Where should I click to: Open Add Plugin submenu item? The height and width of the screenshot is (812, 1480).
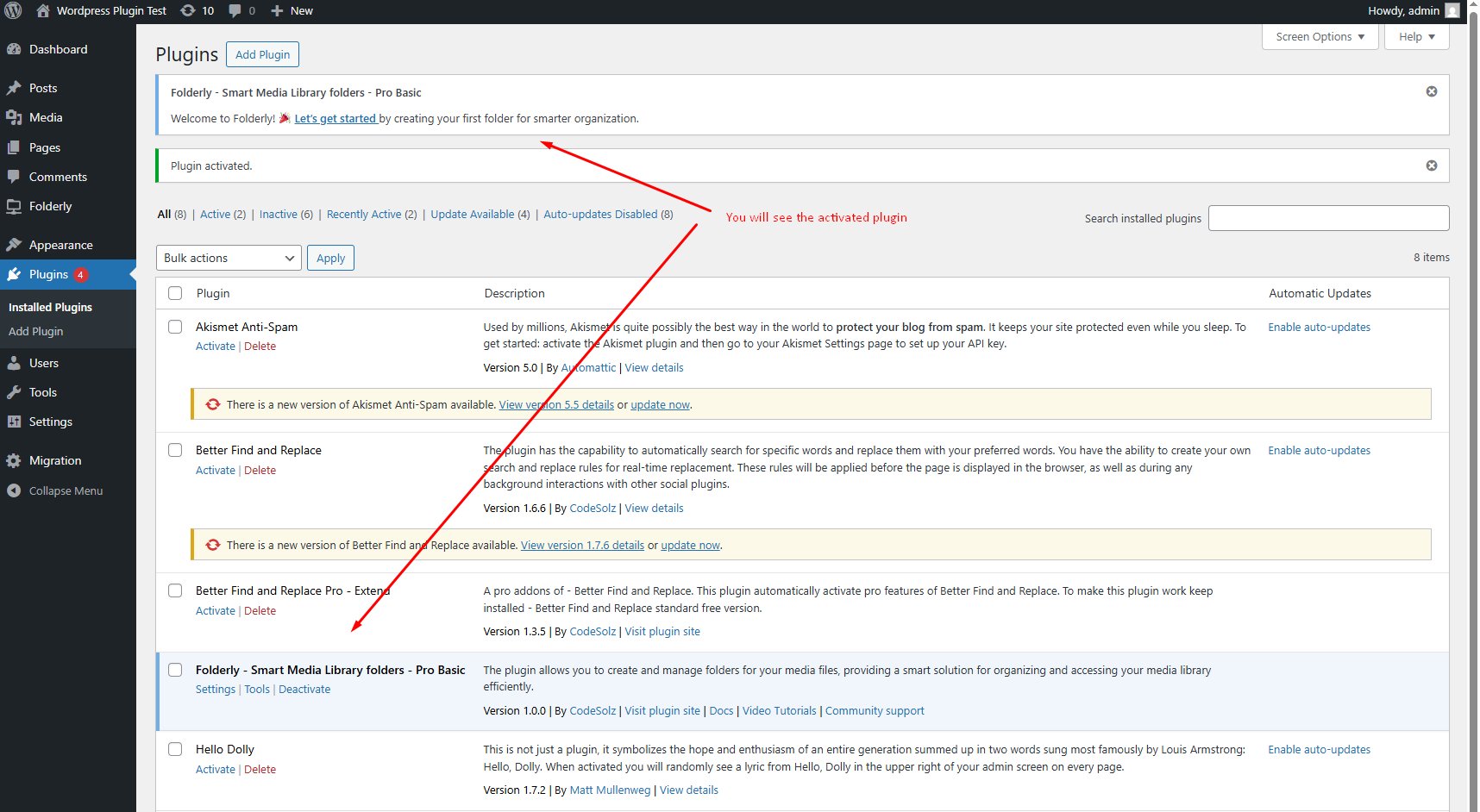(x=35, y=331)
